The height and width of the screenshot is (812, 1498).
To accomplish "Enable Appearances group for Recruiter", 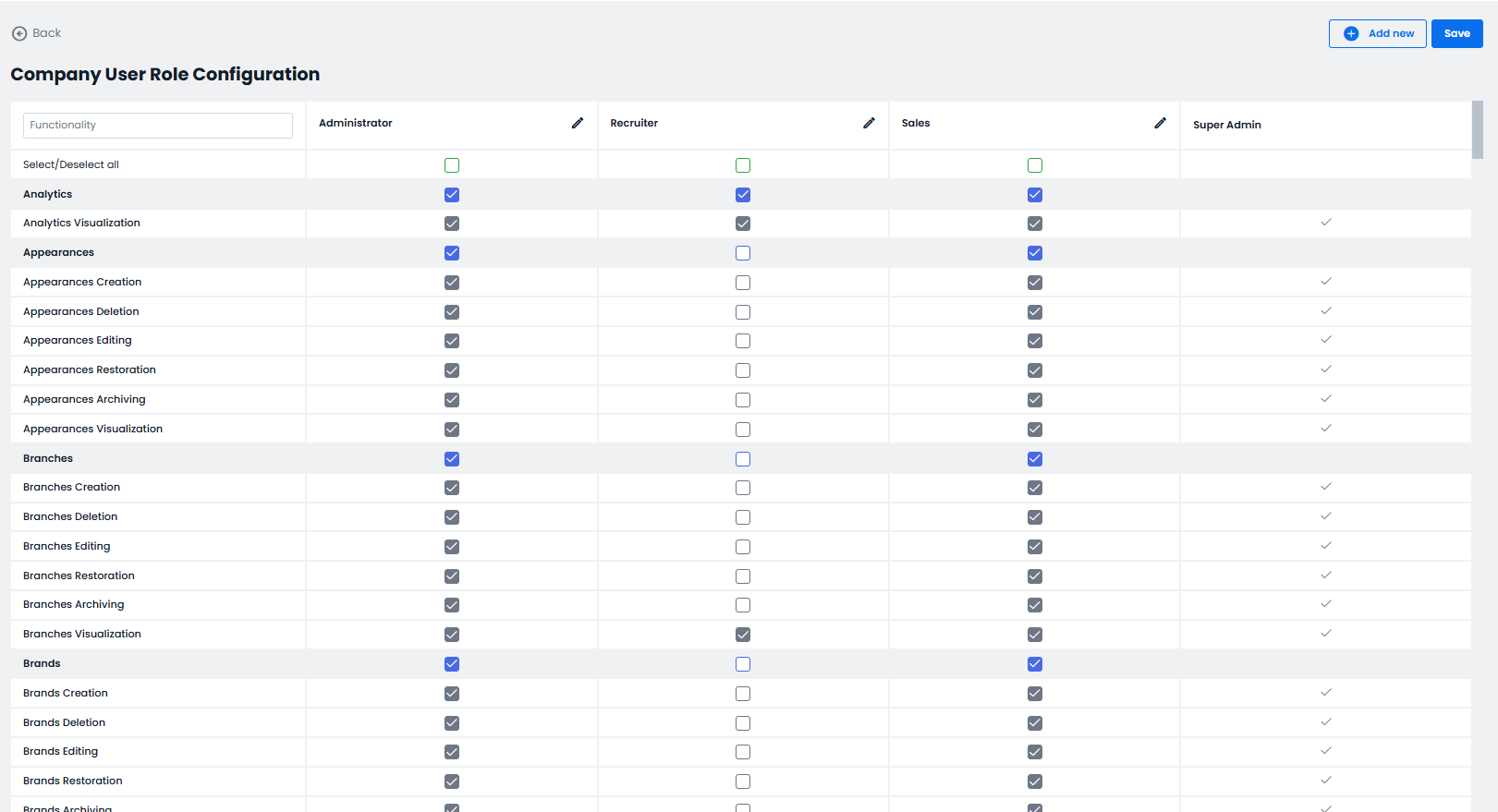I will [743, 253].
